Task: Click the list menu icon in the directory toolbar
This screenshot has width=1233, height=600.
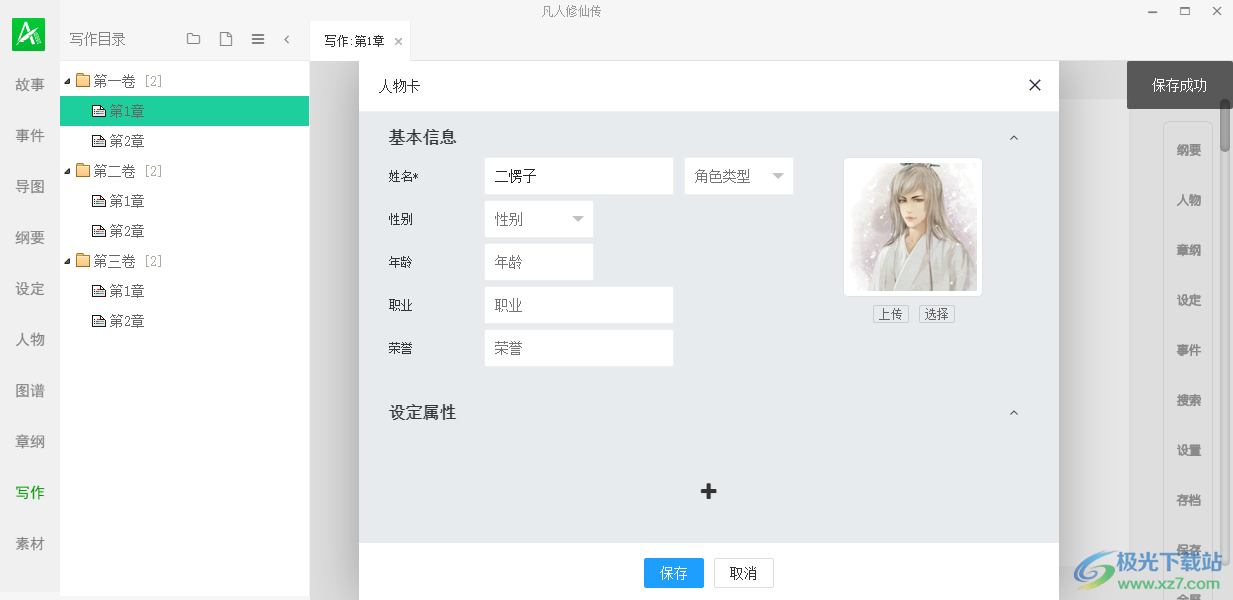Action: tap(257, 39)
